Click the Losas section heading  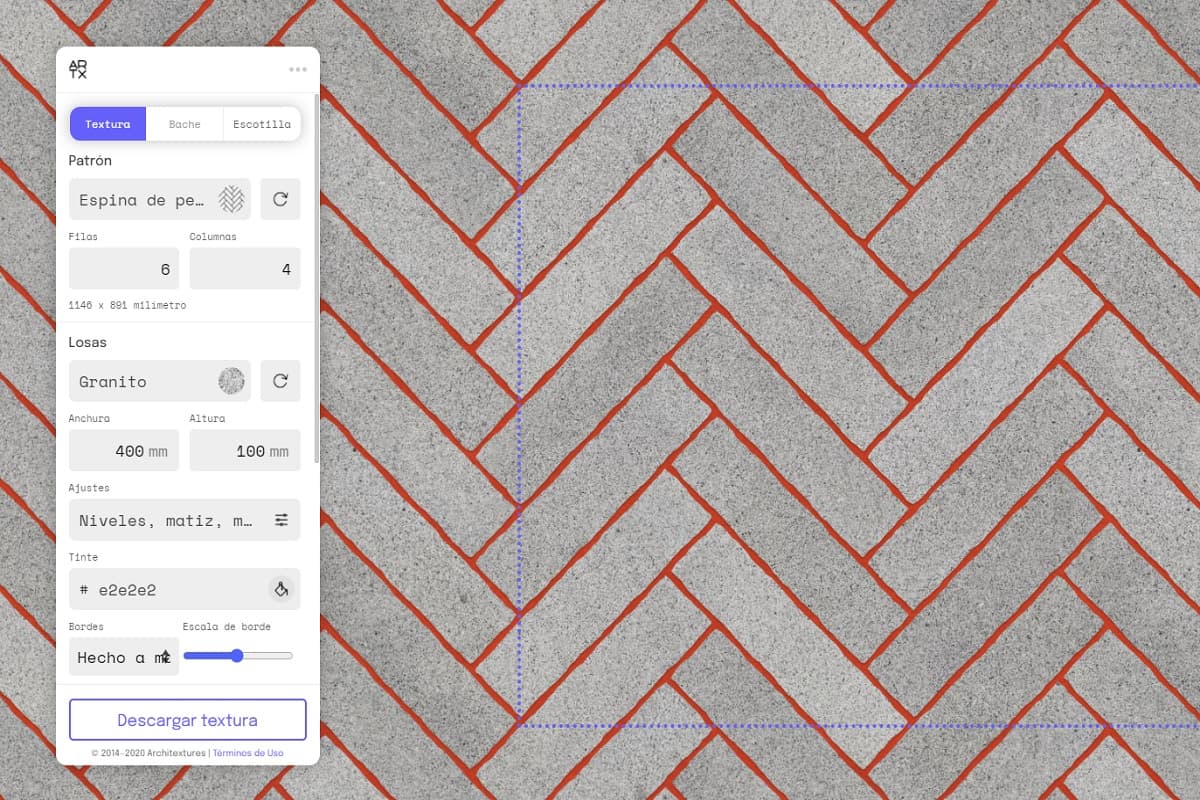pos(88,342)
